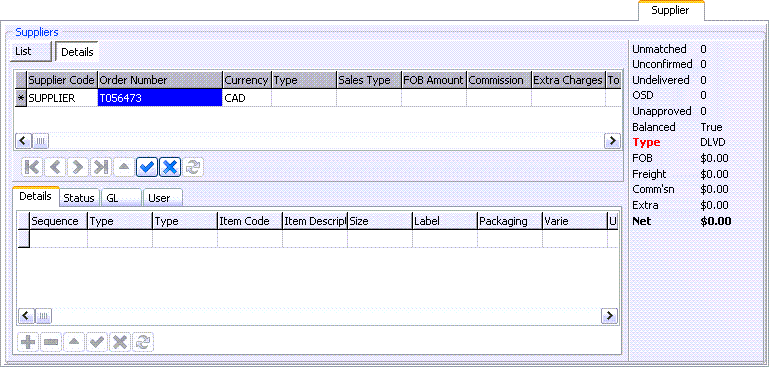Jump to last supplier record
Image resolution: width=769 pixels, height=367 pixels.
[101, 167]
